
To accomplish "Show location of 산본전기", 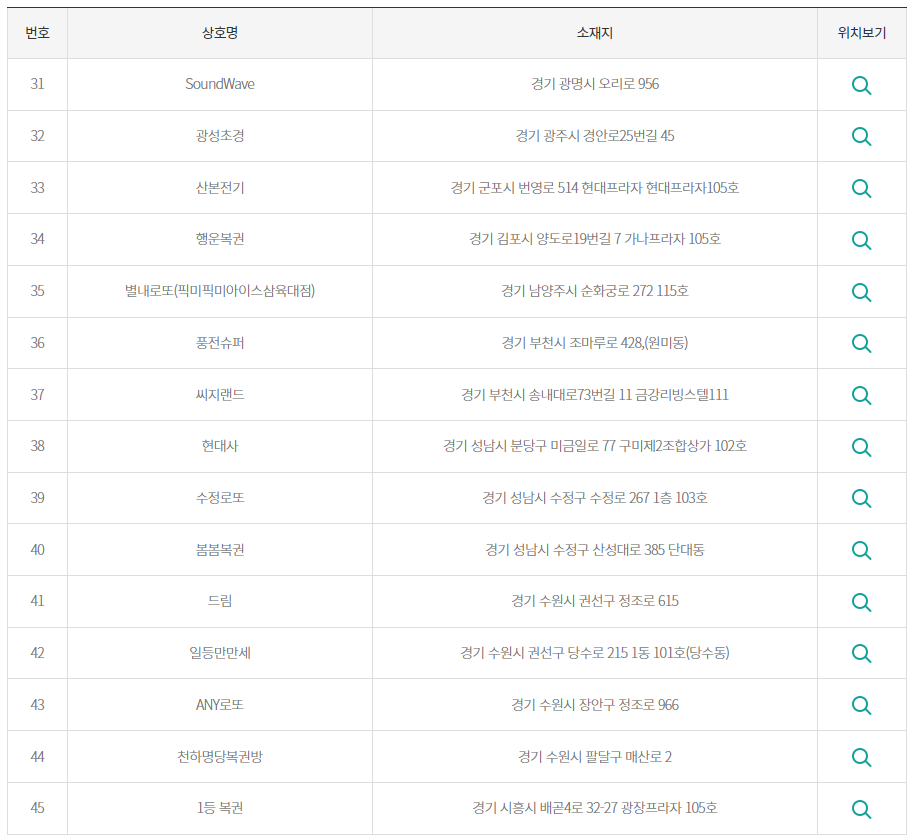I will 861,189.
